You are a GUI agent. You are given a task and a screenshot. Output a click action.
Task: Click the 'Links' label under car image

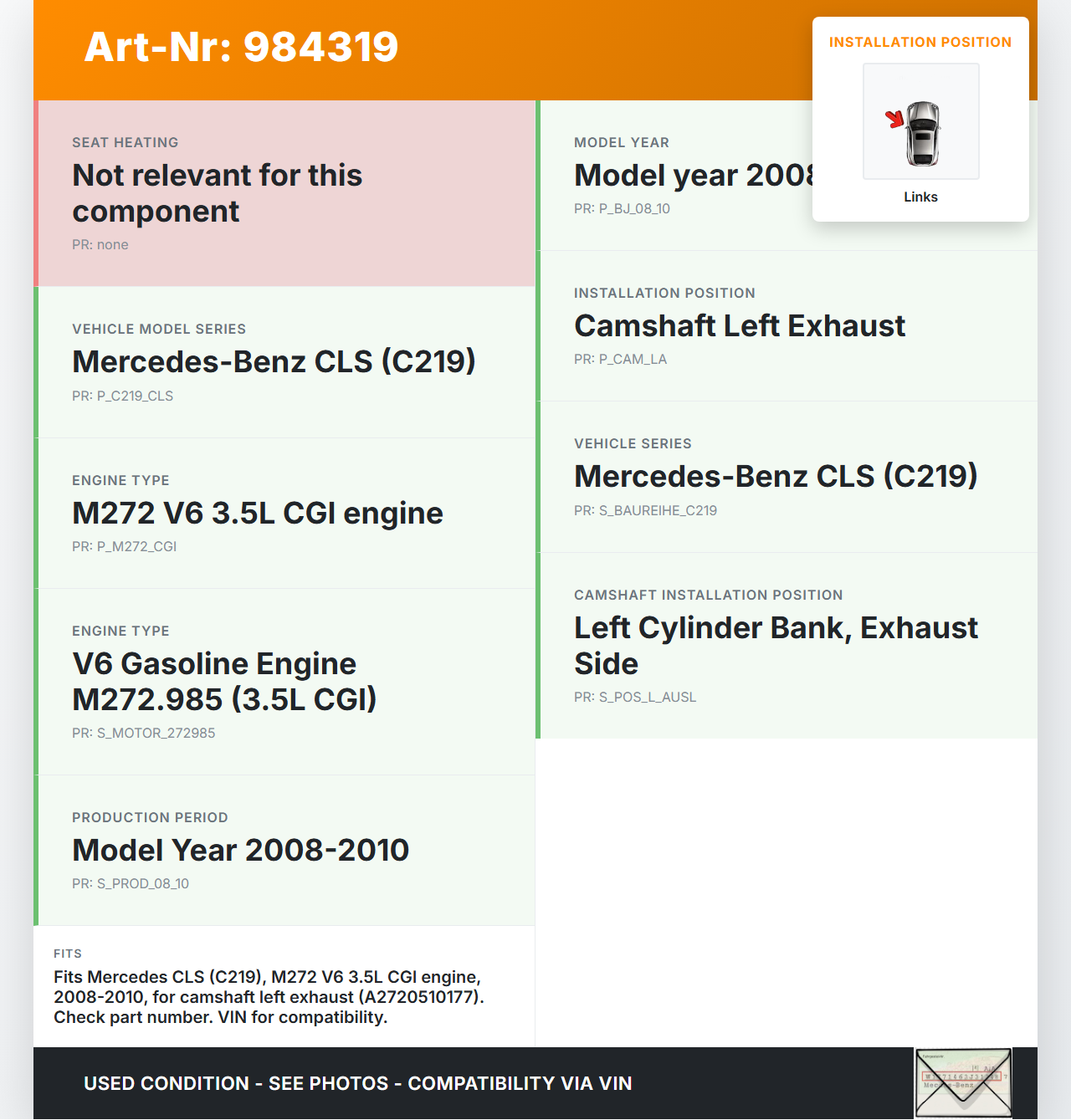tap(920, 197)
